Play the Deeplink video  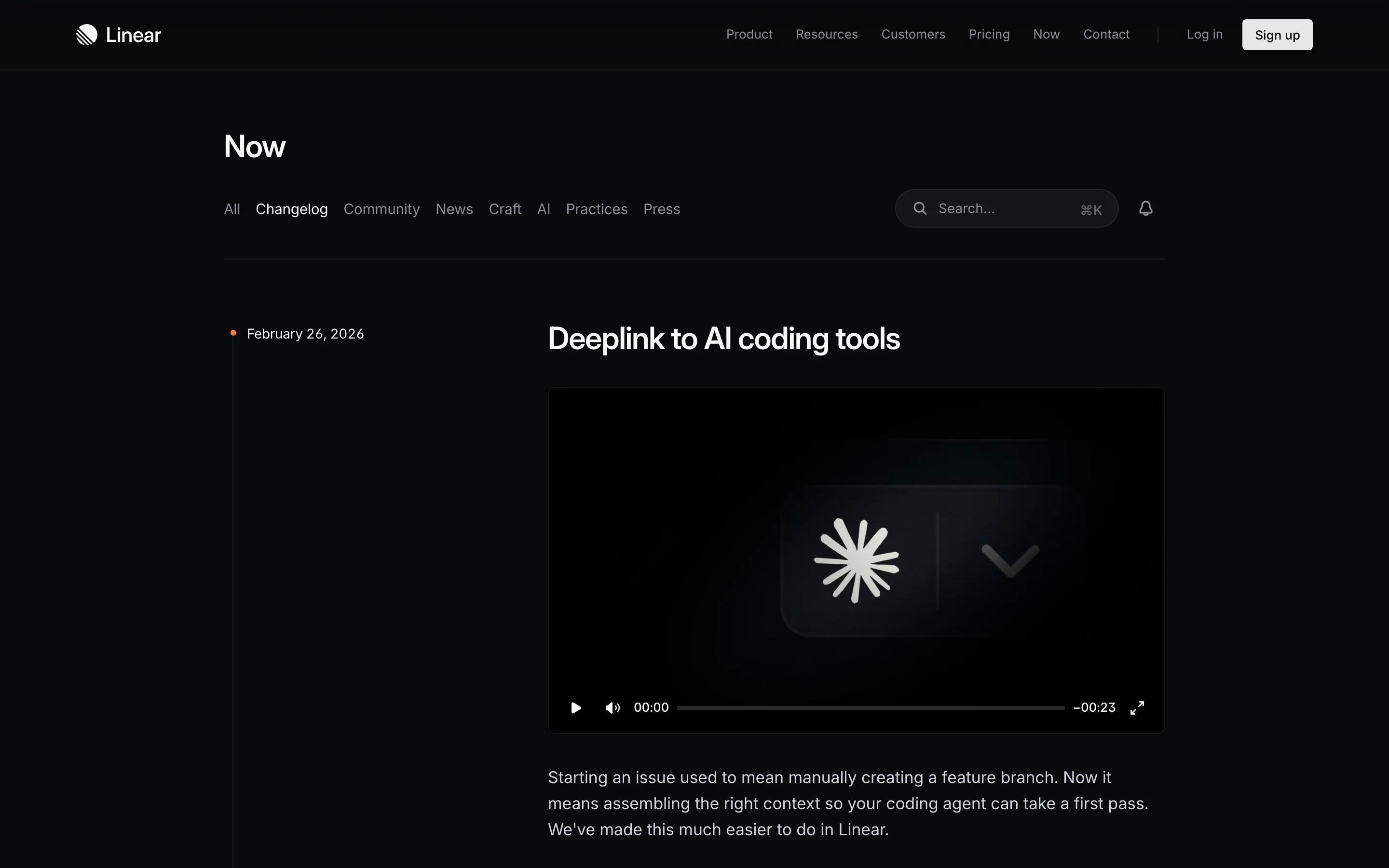576,708
